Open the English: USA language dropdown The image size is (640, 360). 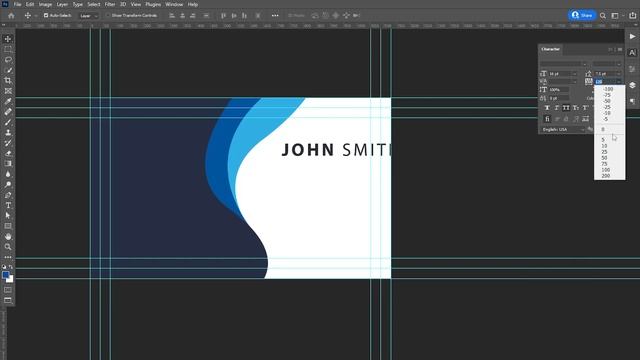(563, 129)
